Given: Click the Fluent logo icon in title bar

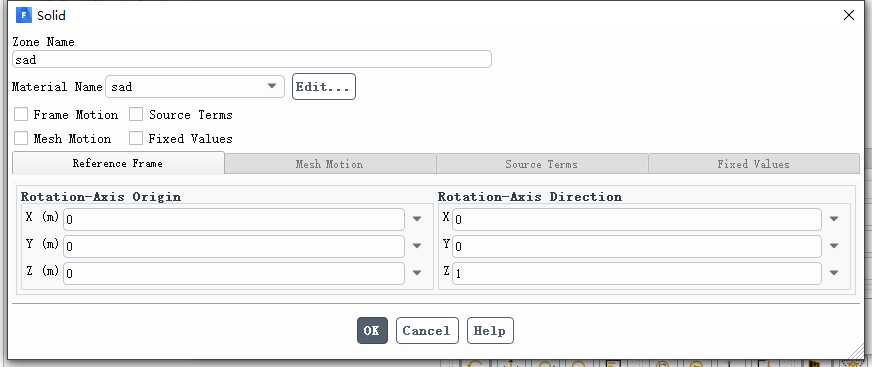Looking at the screenshot, I should [24, 15].
